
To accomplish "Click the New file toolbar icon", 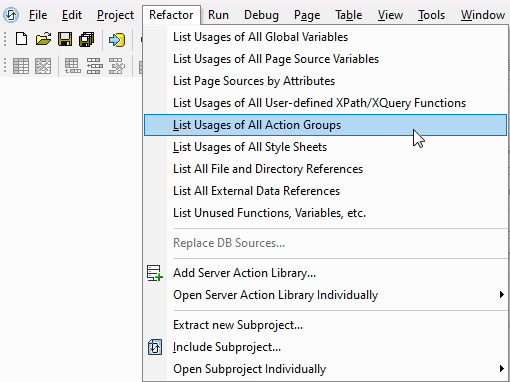I will point(22,39).
